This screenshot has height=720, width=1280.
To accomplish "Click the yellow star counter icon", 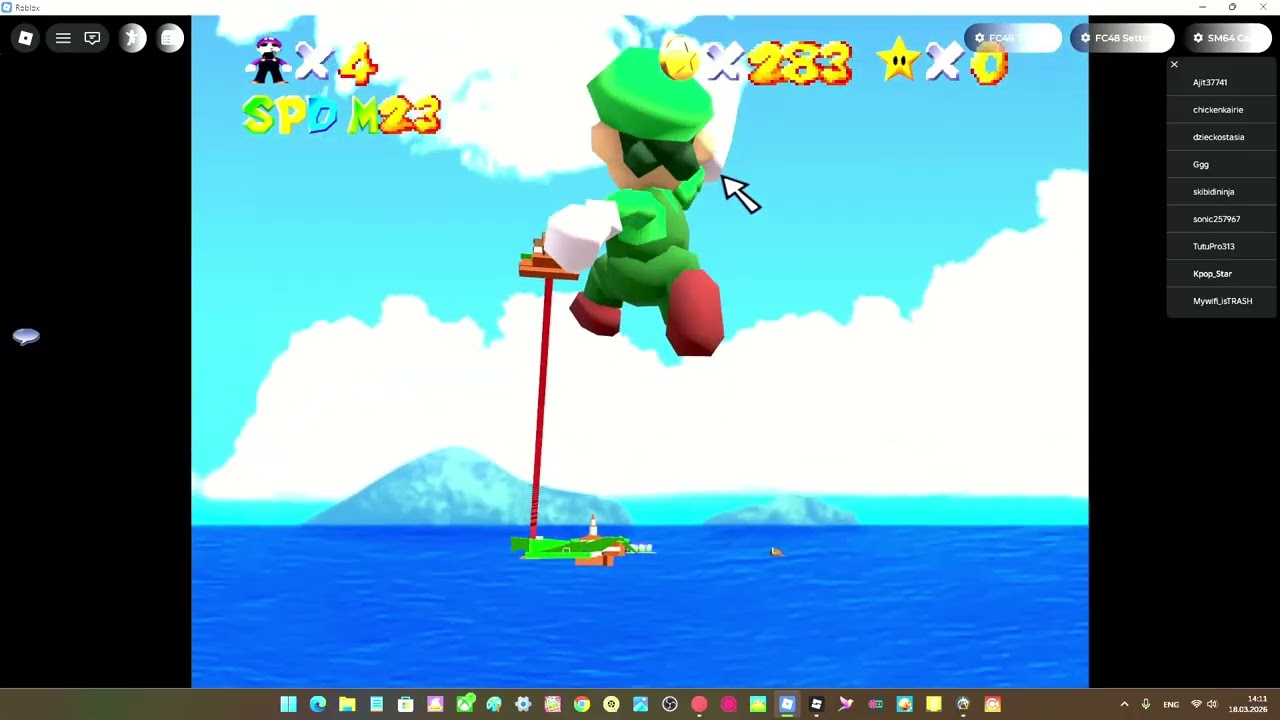I will click(x=898, y=61).
